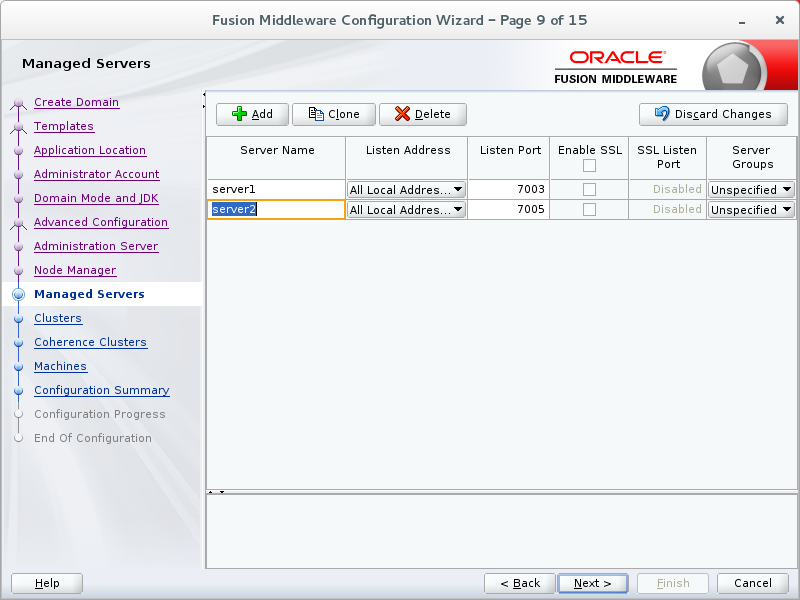Click the Help button
This screenshot has width=800, height=600.
pyautogui.click(x=47, y=583)
